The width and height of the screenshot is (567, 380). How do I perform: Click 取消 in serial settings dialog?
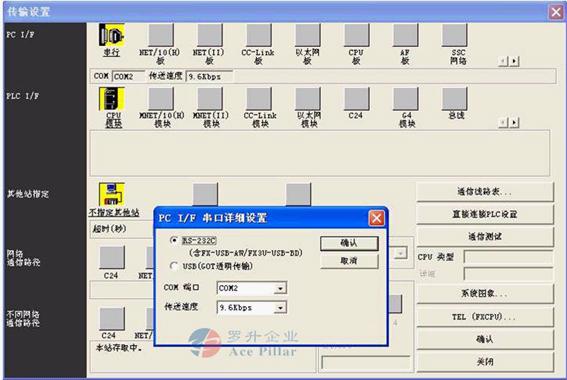[x=349, y=261]
